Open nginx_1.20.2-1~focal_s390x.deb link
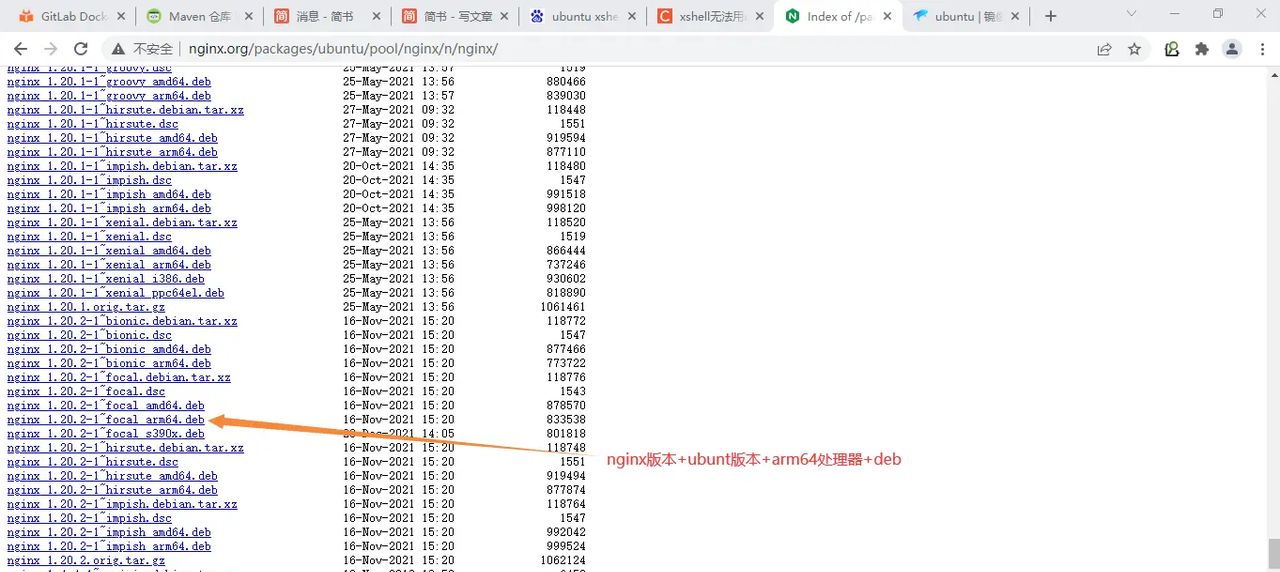1280x572 pixels. [x=106, y=434]
